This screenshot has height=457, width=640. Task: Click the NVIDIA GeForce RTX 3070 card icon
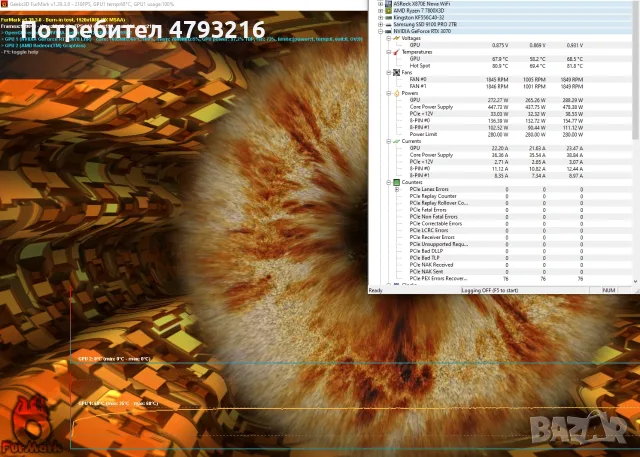388,31
